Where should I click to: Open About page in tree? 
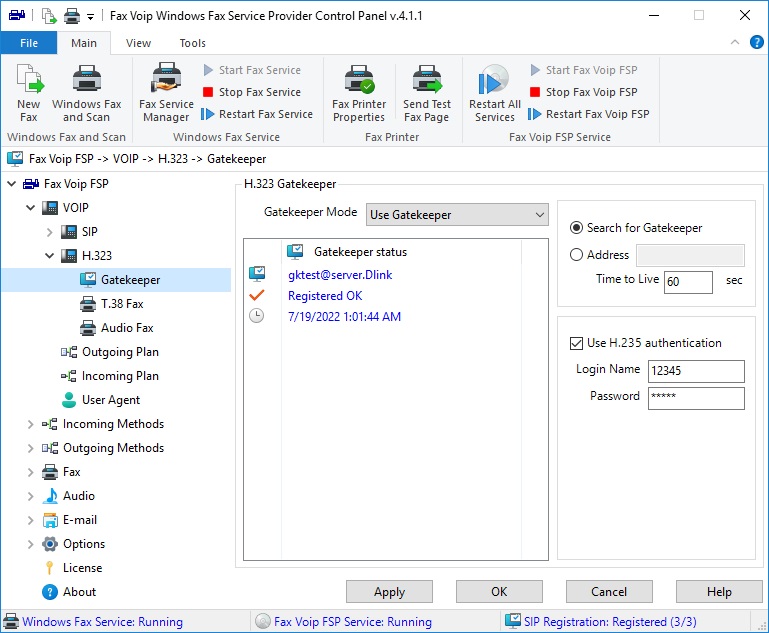[79, 592]
